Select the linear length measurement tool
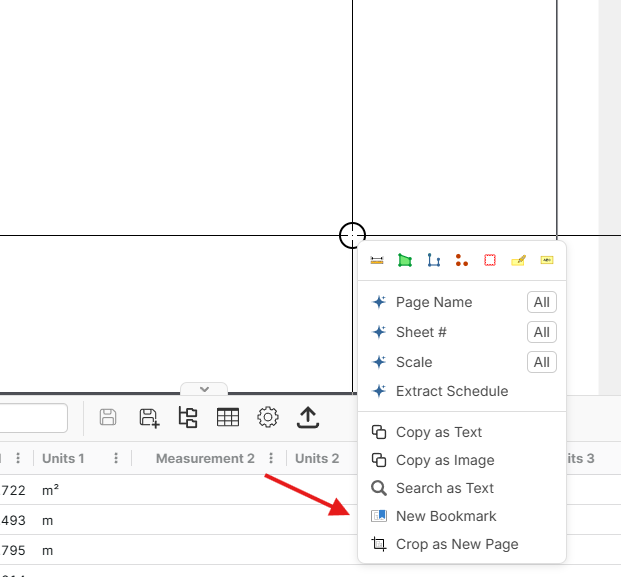This screenshot has height=577, width=621. (x=377, y=260)
